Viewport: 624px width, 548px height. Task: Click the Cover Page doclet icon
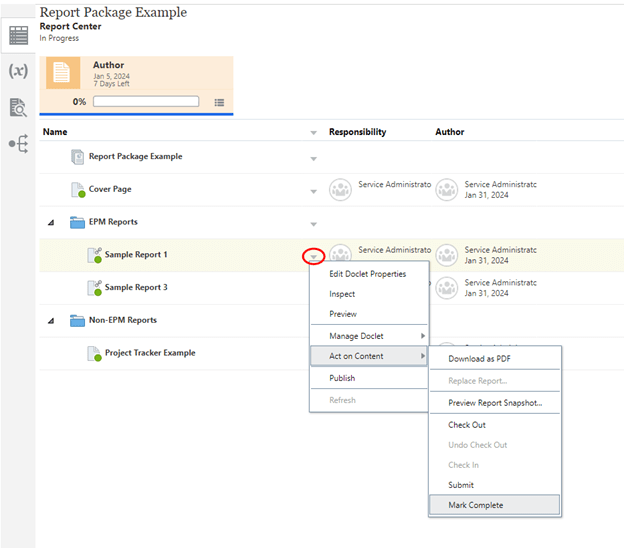[78, 190]
